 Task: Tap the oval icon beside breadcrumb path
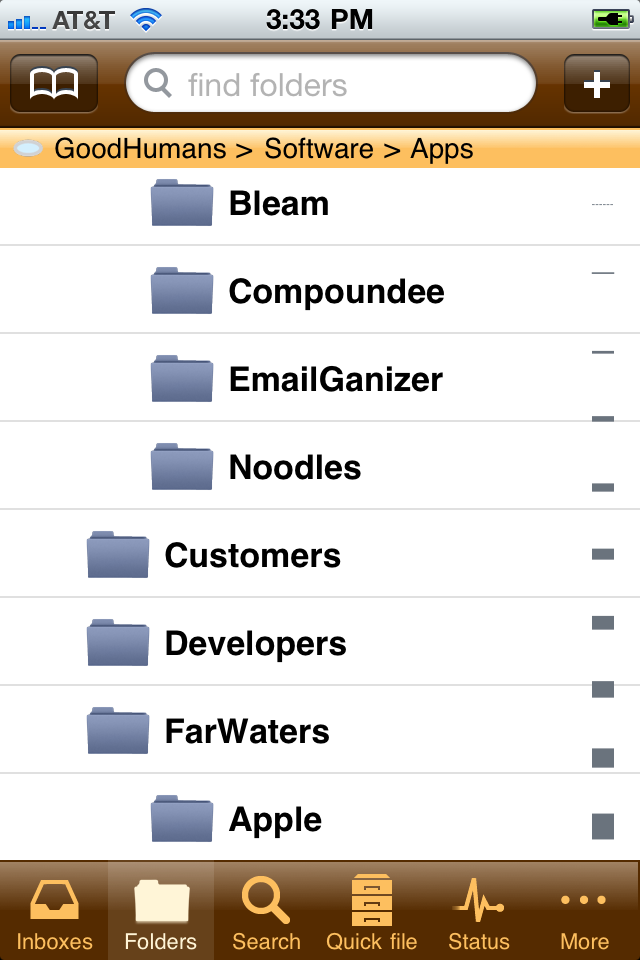(29, 150)
